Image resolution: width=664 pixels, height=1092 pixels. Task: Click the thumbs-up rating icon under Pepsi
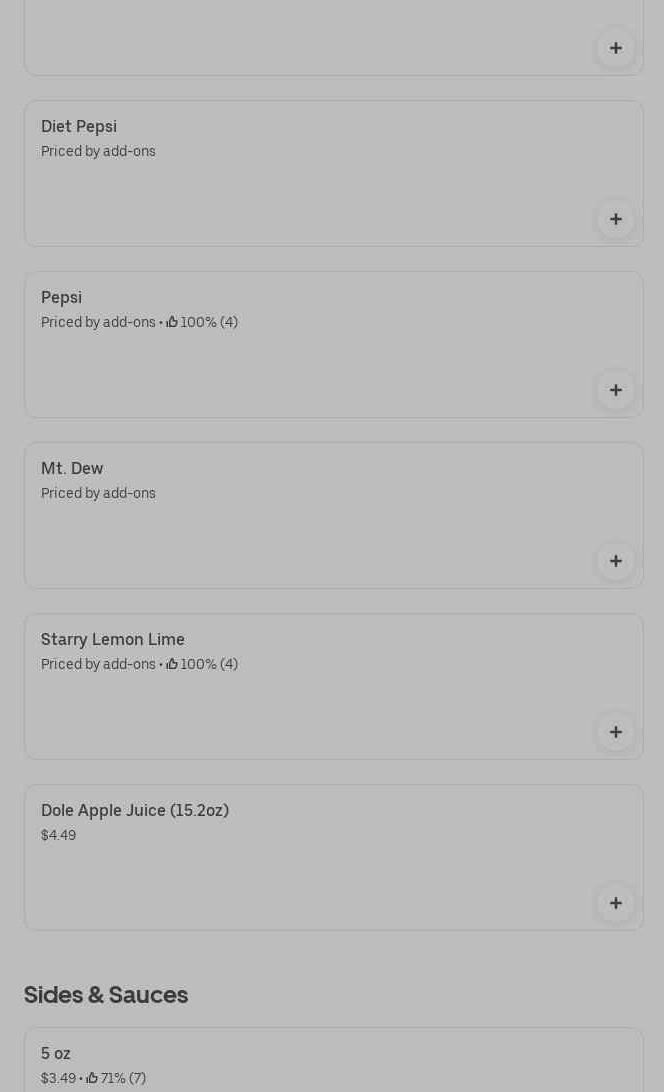[172, 322]
